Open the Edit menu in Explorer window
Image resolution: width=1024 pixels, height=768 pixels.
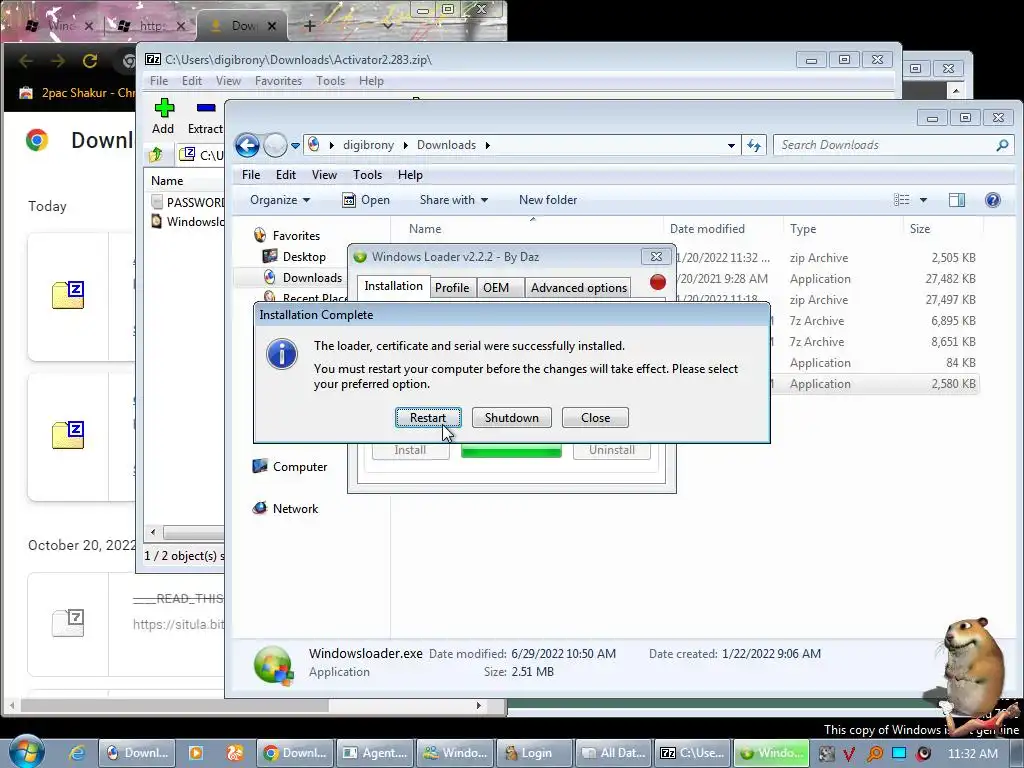285,174
